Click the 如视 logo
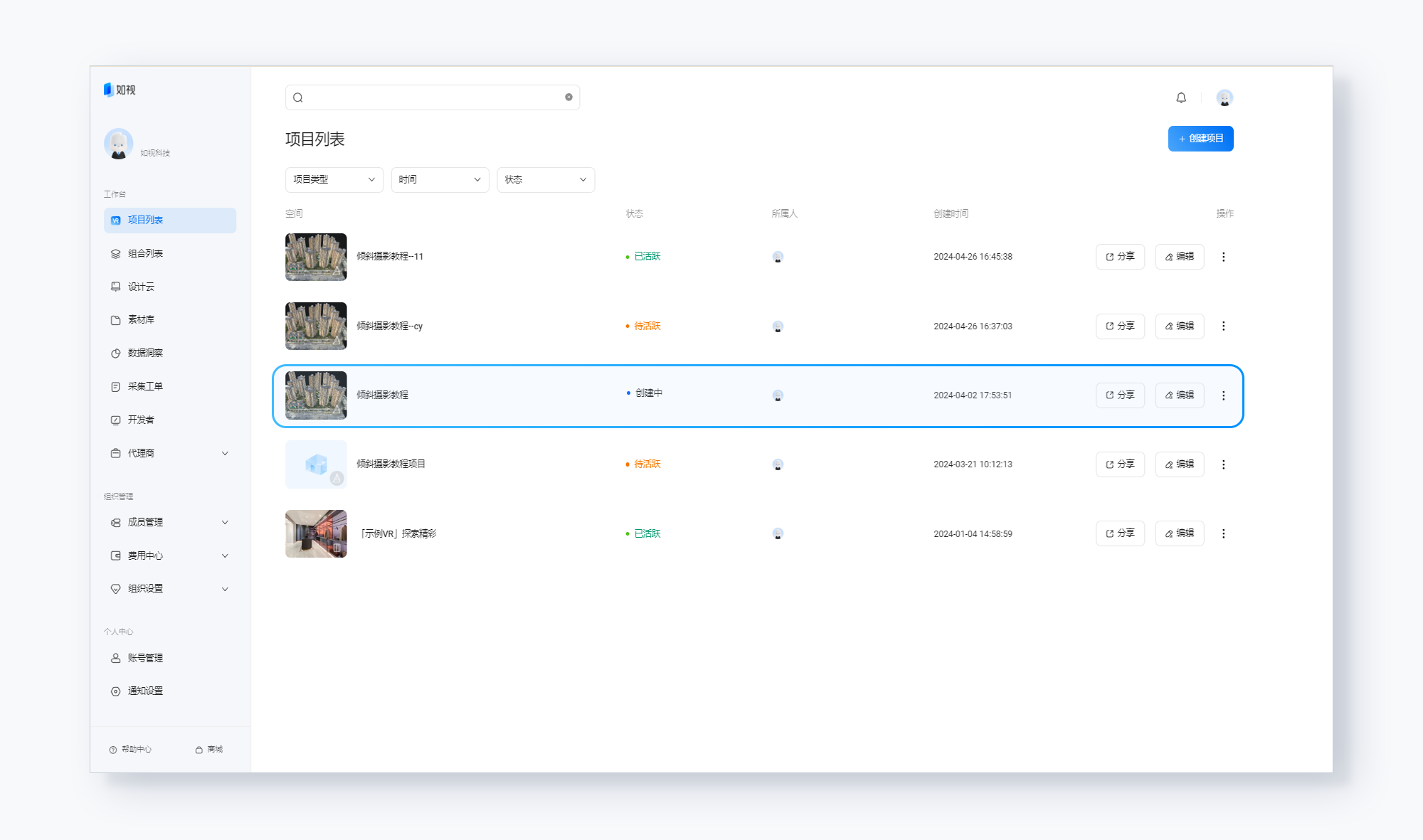 coord(120,90)
